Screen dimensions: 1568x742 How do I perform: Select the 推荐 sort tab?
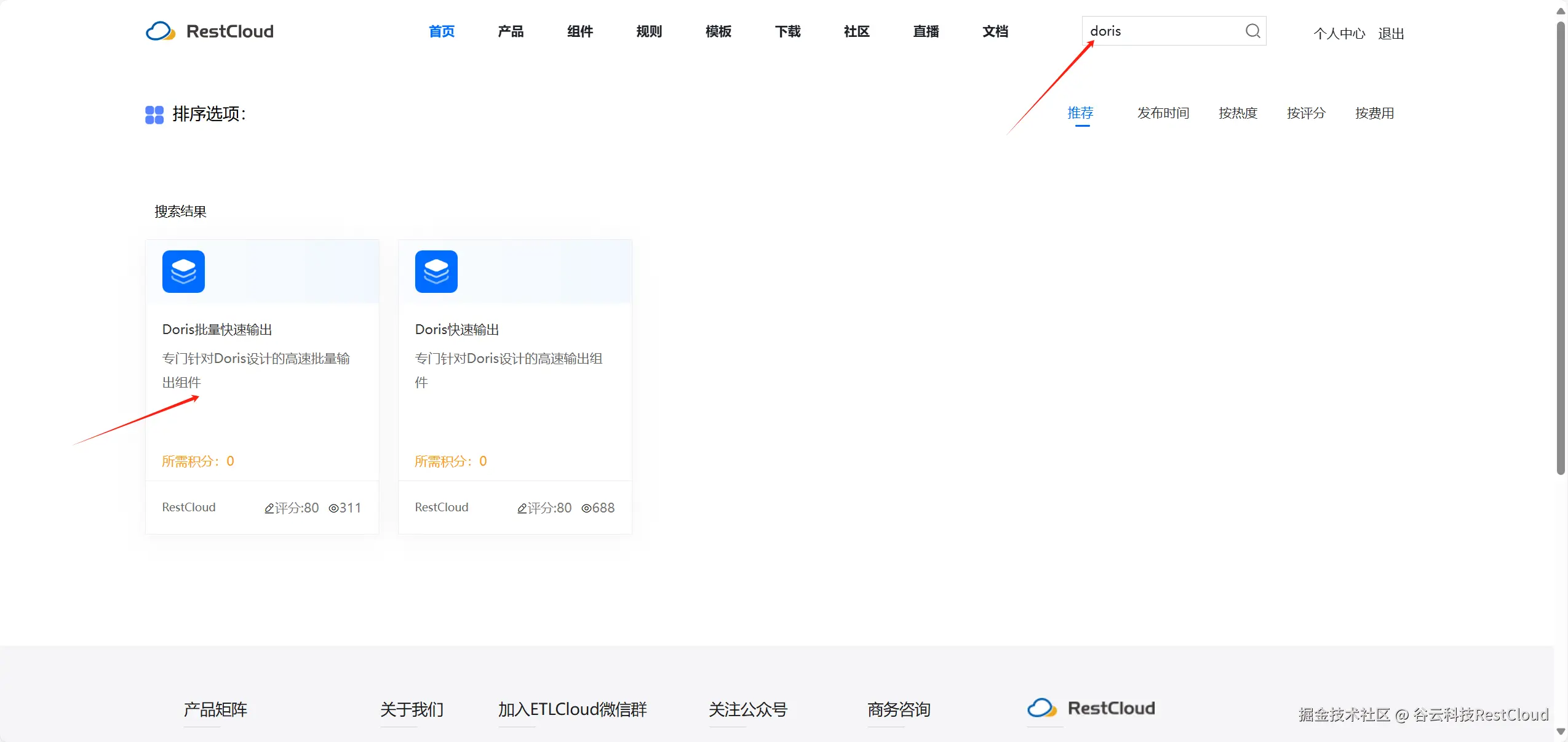(1081, 113)
